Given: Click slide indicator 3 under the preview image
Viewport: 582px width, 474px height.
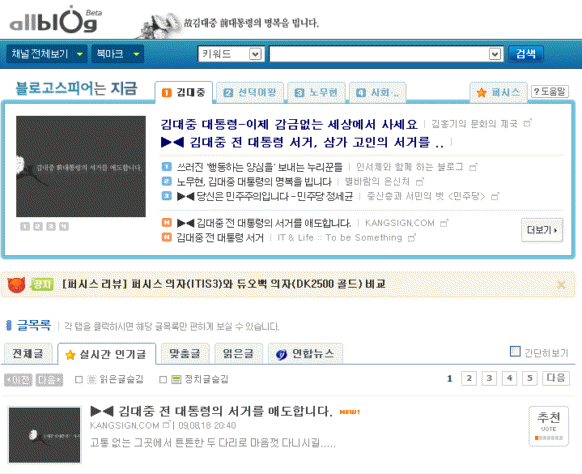Looking at the screenshot, I should [51, 226].
